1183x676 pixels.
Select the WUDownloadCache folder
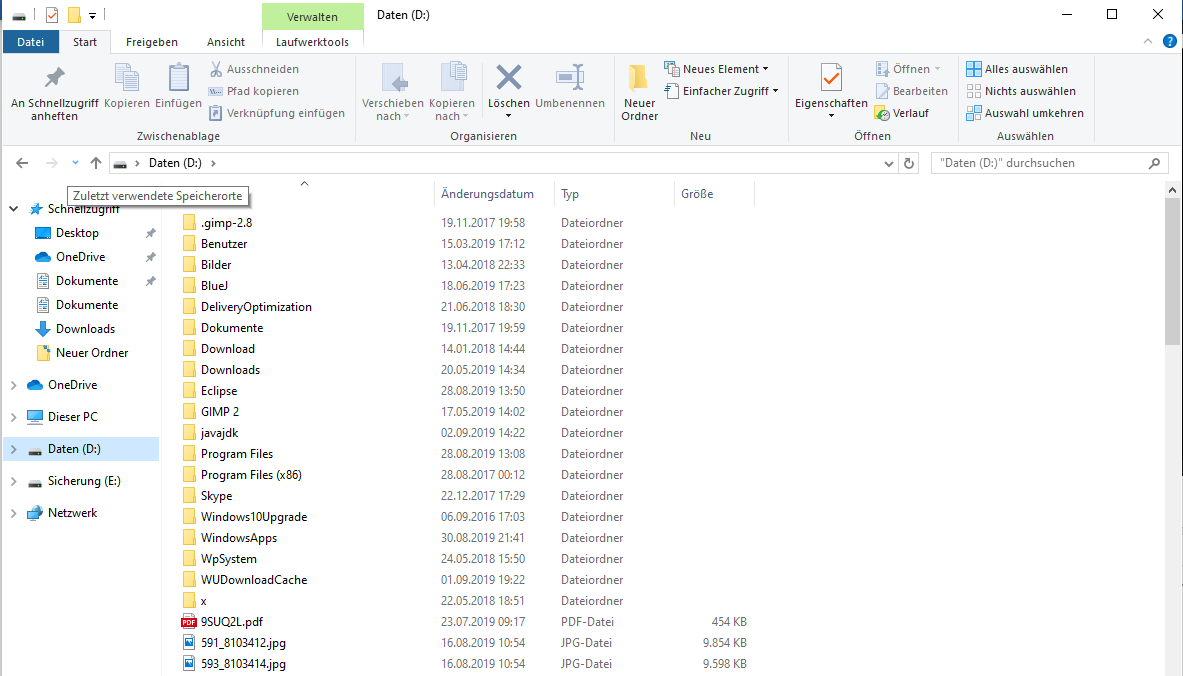[x=254, y=579]
